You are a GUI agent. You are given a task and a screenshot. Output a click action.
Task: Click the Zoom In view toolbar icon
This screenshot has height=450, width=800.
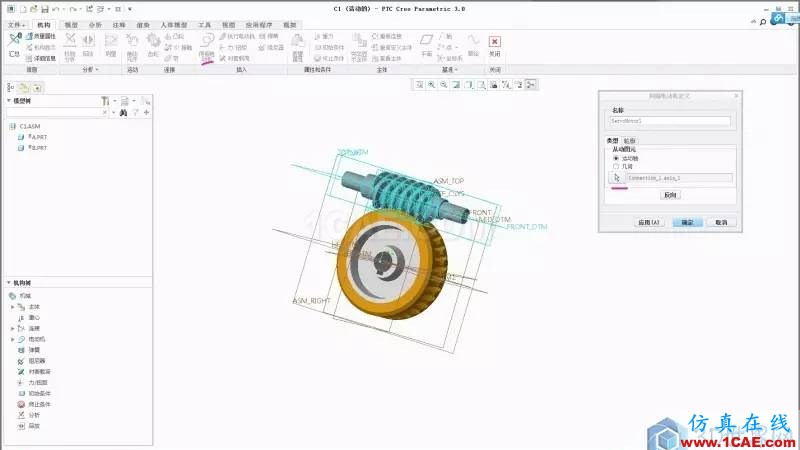coord(432,85)
